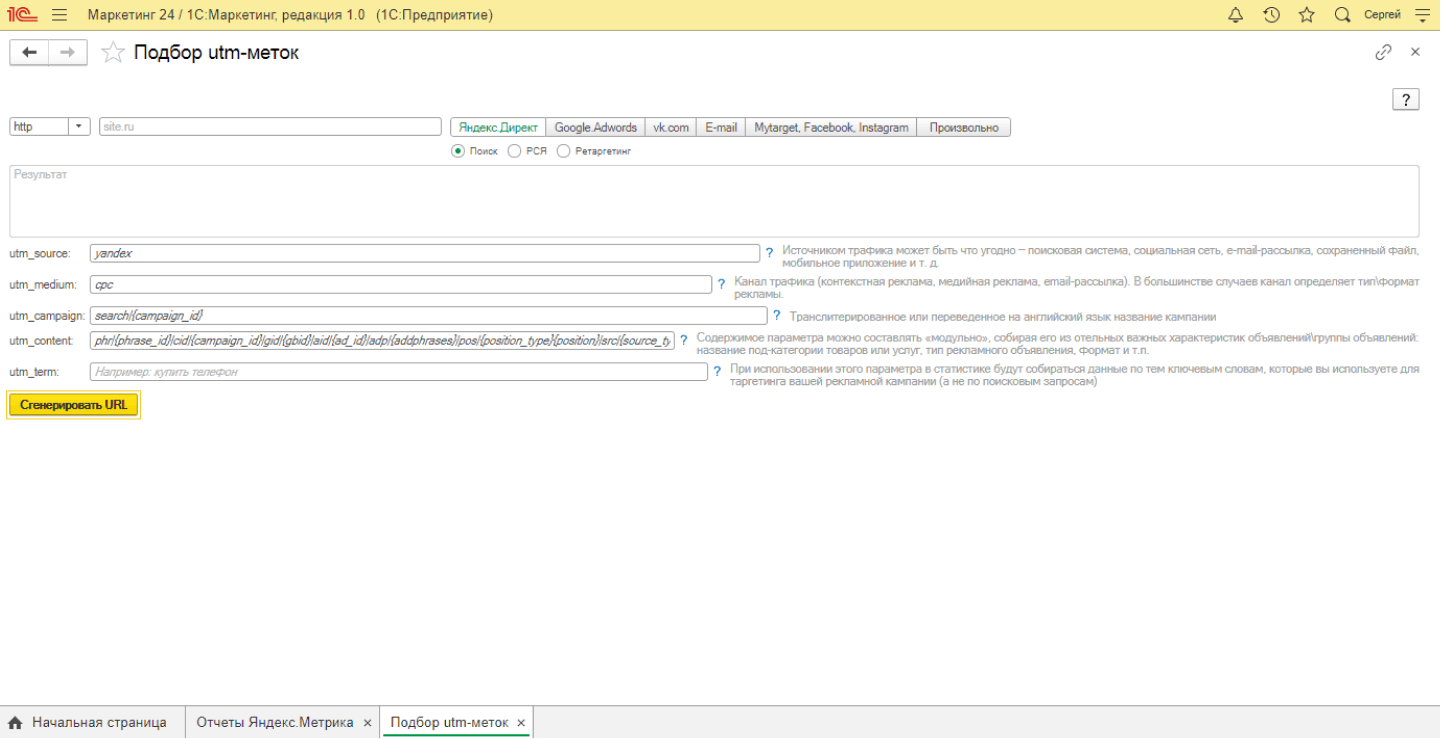Open the history clock icon
The width and height of the screenshot is (1441, 739).
pyautogui.click(x=1271, y=15)
